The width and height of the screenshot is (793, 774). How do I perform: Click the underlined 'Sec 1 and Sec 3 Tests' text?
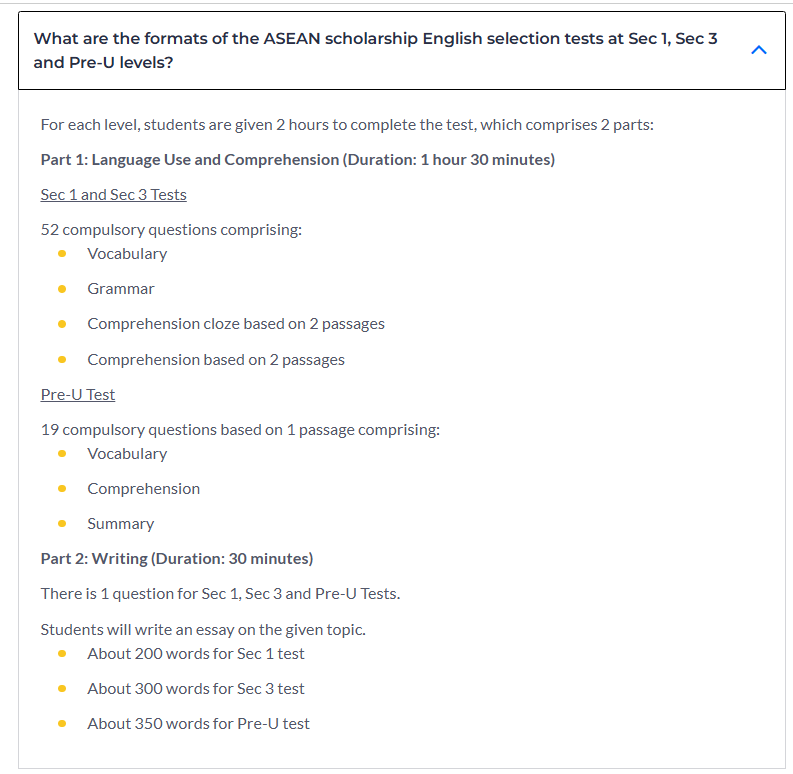click(x=113, y=194)
